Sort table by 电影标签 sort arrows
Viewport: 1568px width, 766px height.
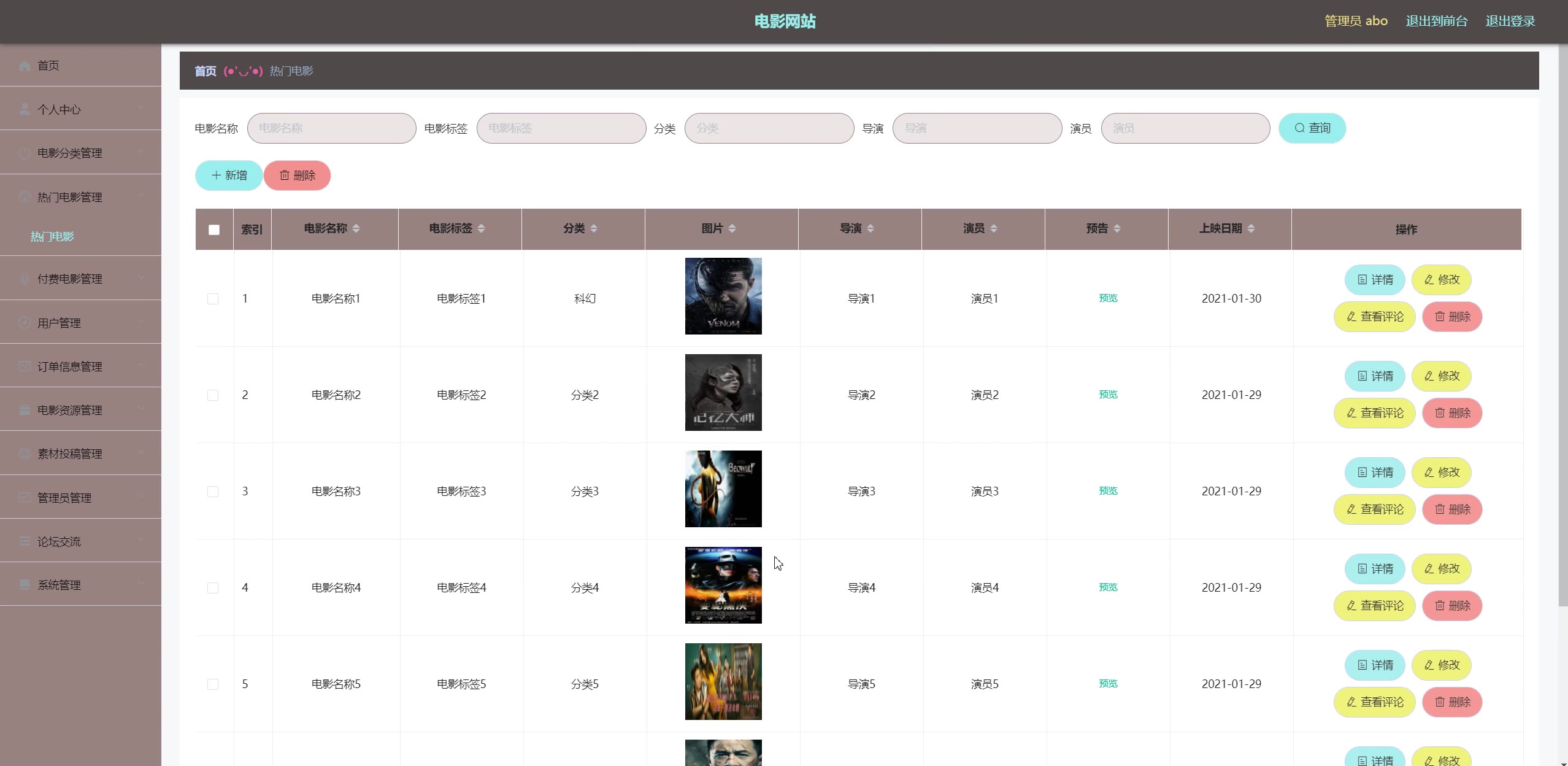pos(482,228)
